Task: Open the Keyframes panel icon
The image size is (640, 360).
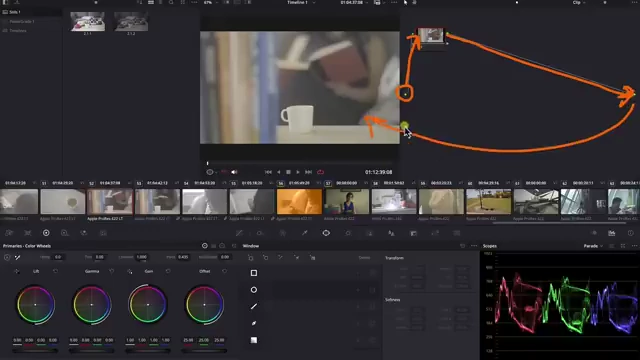Action: (x=594, y=233)
